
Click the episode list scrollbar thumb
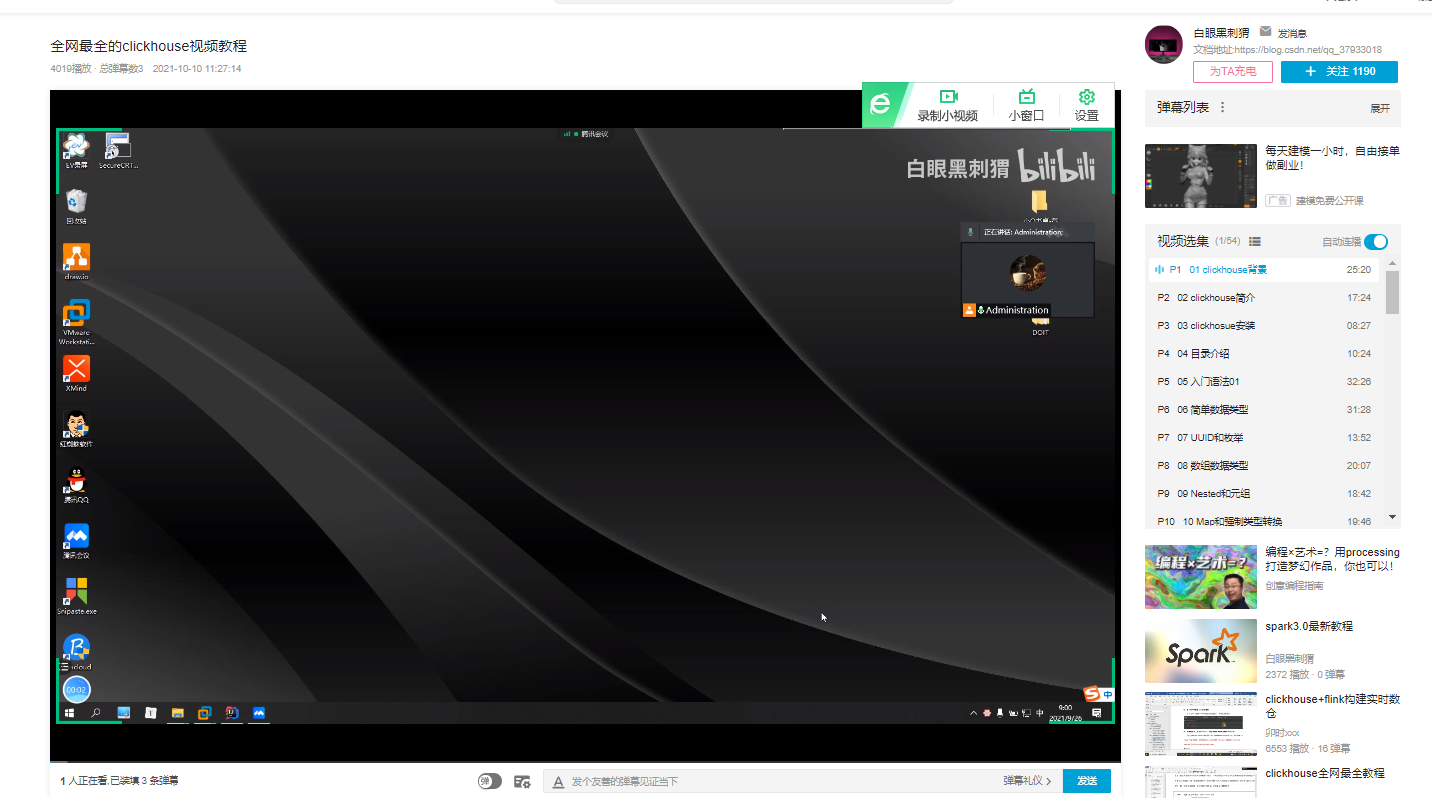(1393, 292)
